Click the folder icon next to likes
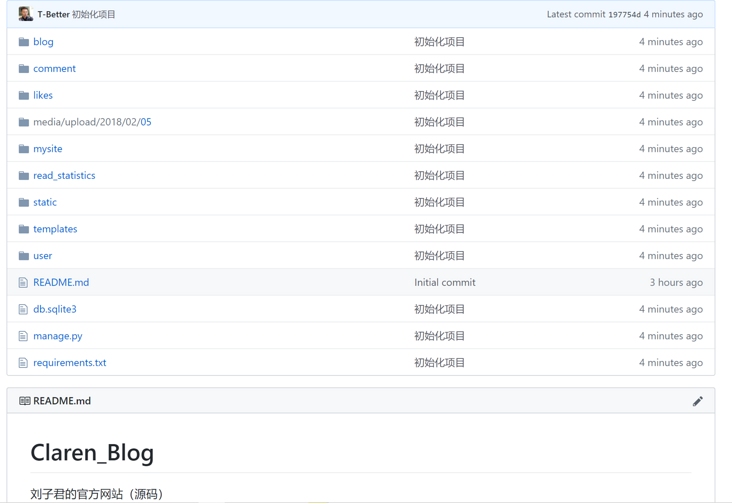The height and width of the screenshot is (503, 732). (24, 95)
